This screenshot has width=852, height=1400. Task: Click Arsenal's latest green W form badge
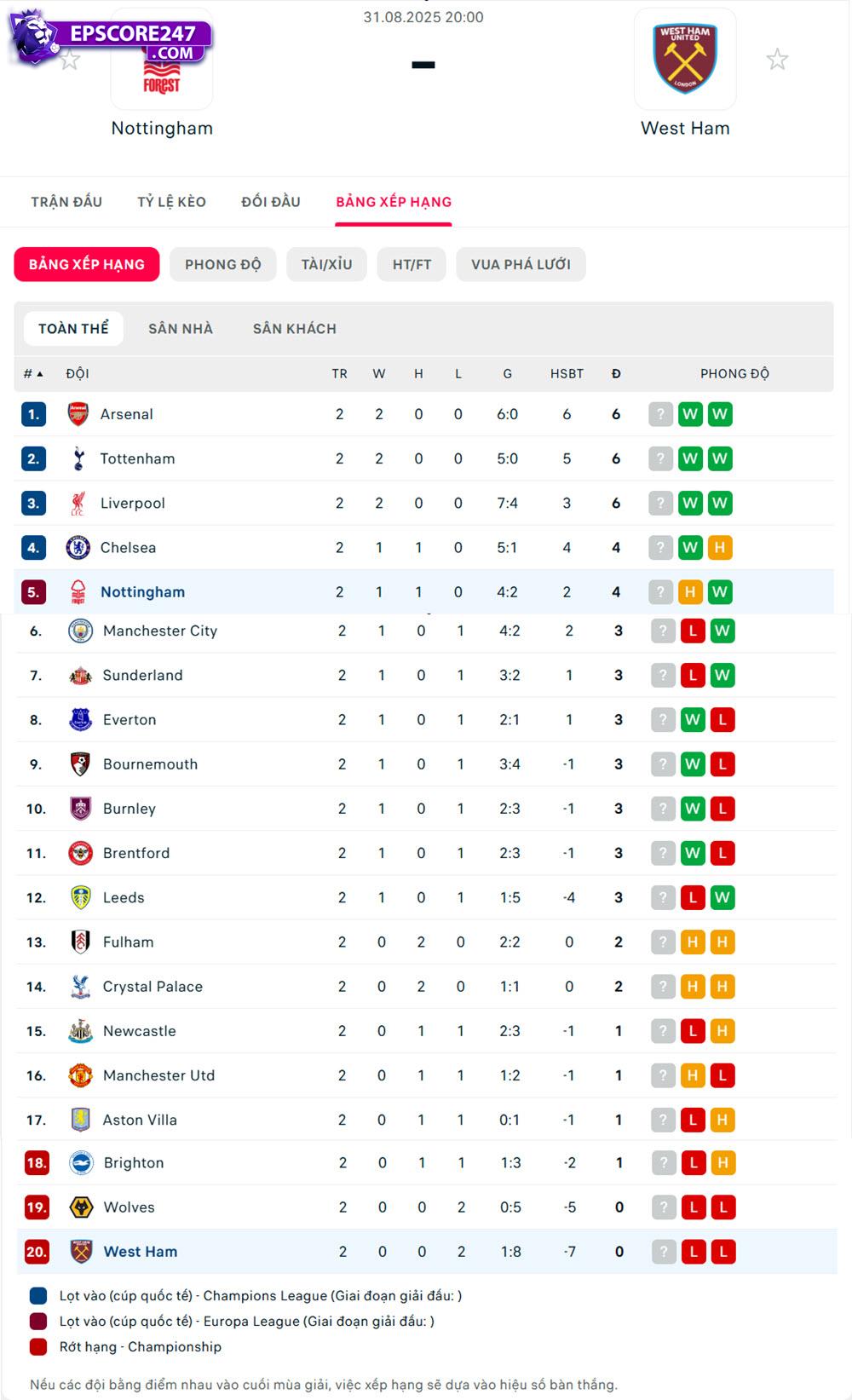pyautogui.click(x=720, y=414)
